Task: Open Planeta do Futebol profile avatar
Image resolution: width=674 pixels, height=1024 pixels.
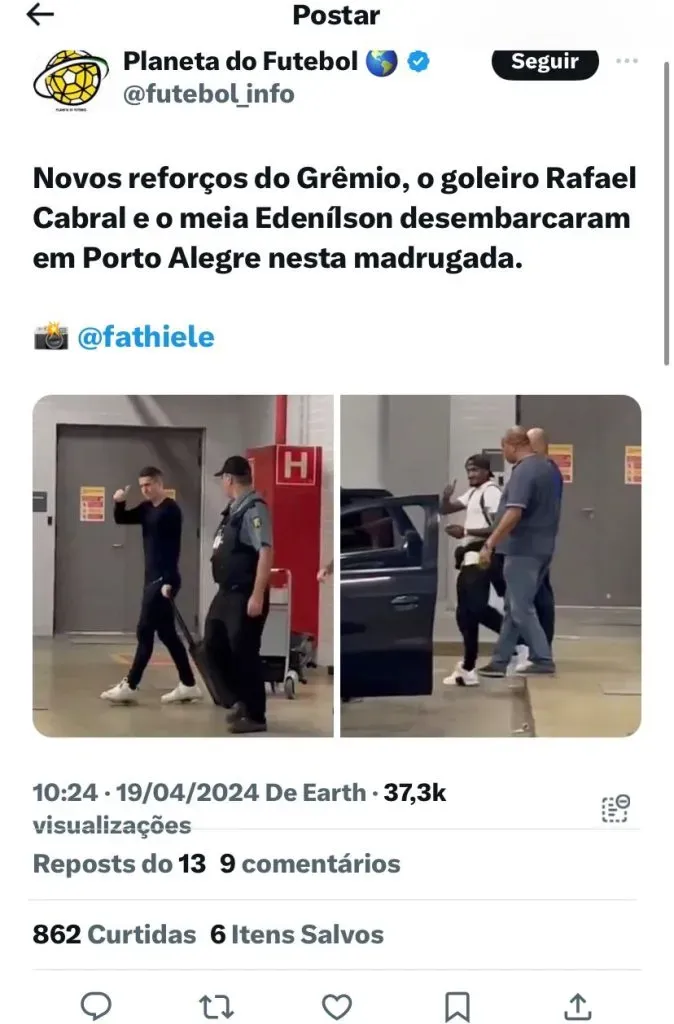Action: click(71, 79)
